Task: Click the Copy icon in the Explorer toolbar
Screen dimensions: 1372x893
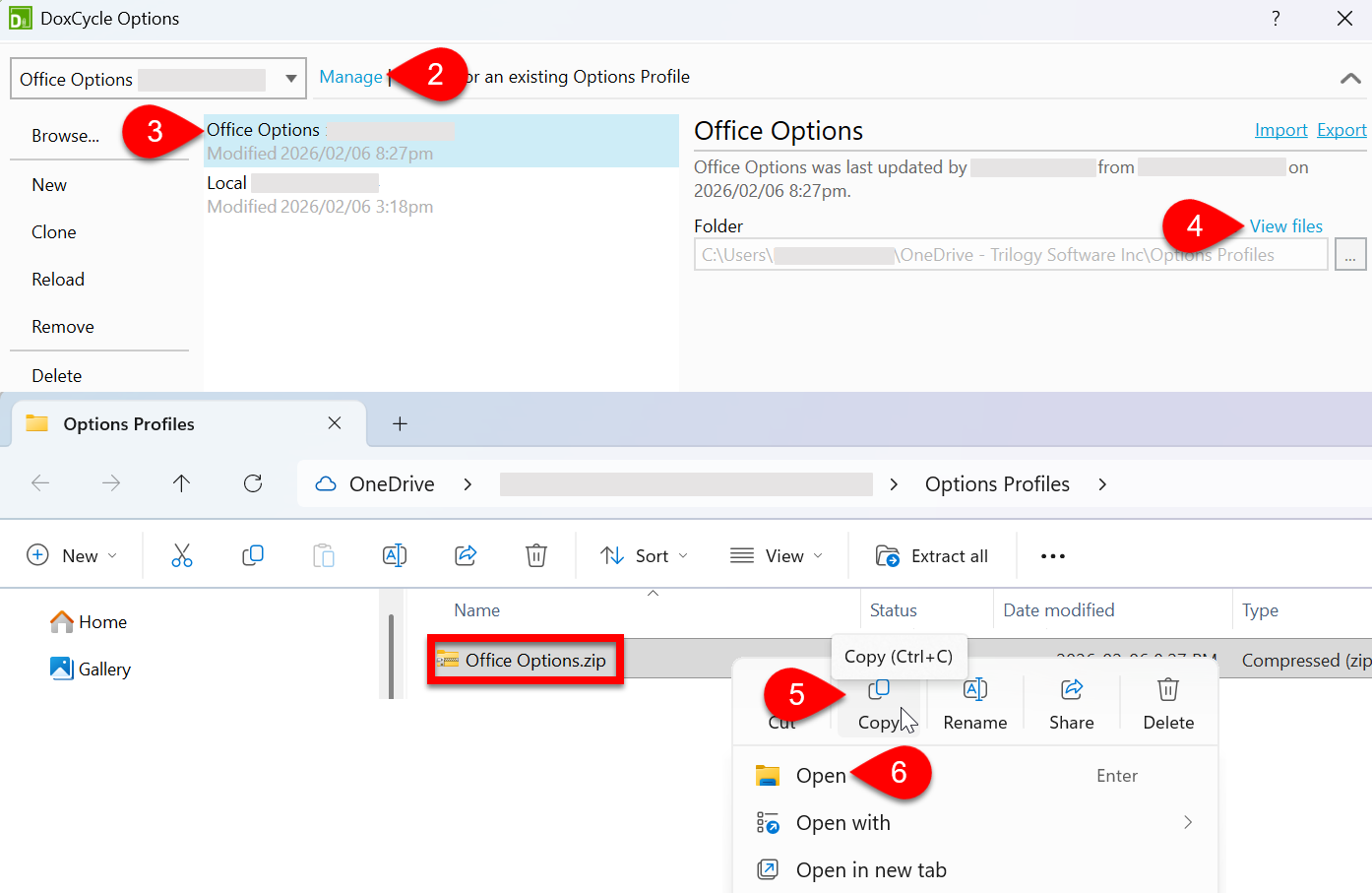Action: (x=253, y=555)
